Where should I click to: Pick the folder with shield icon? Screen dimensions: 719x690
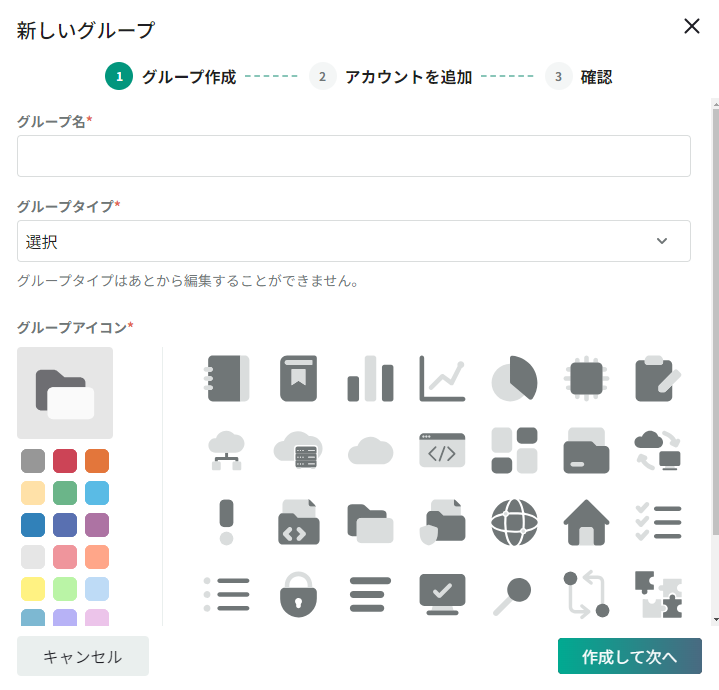(442, 522)
